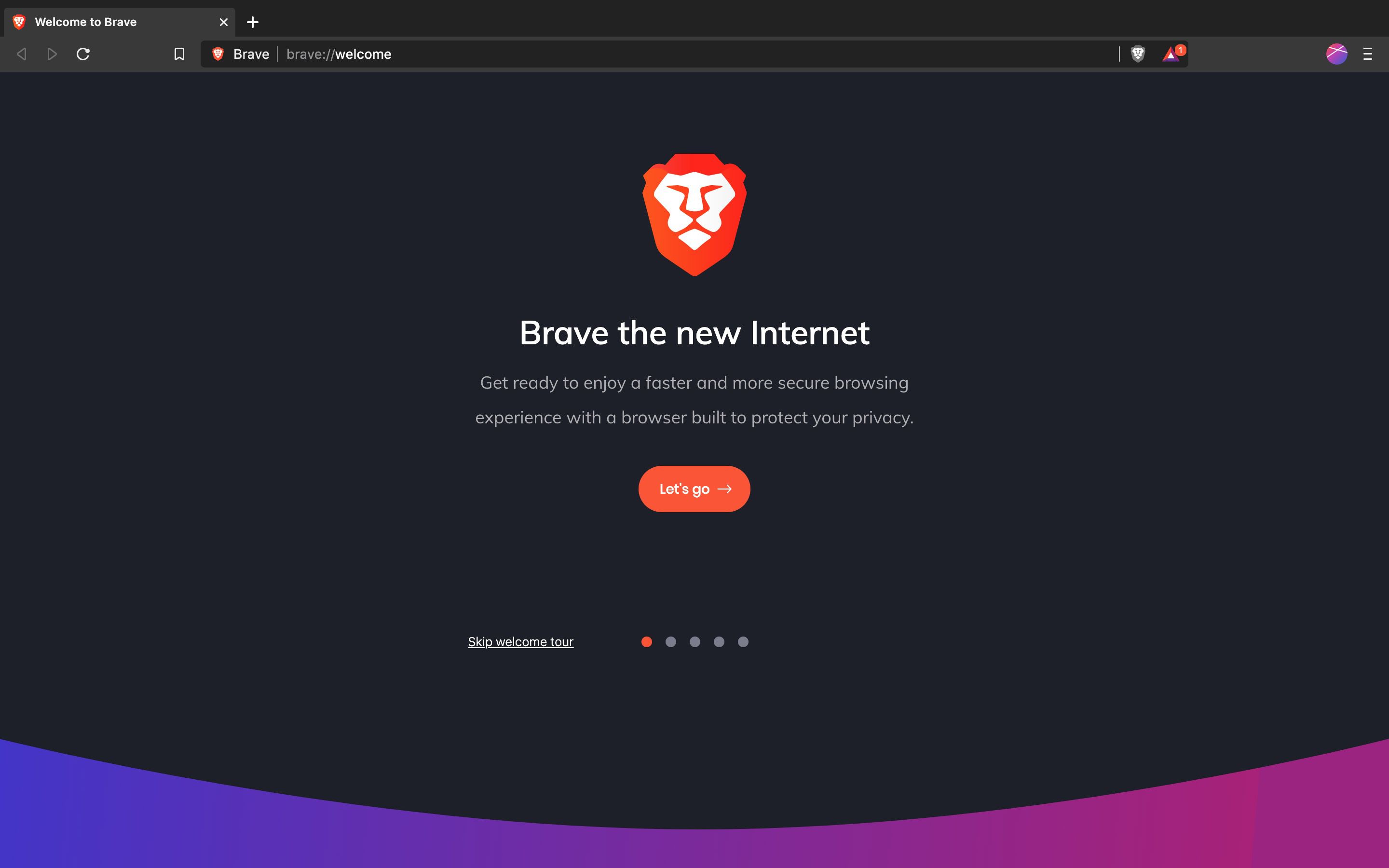
Task: Click the Brave lion logo on welcome page
Action: pos(694,214)
